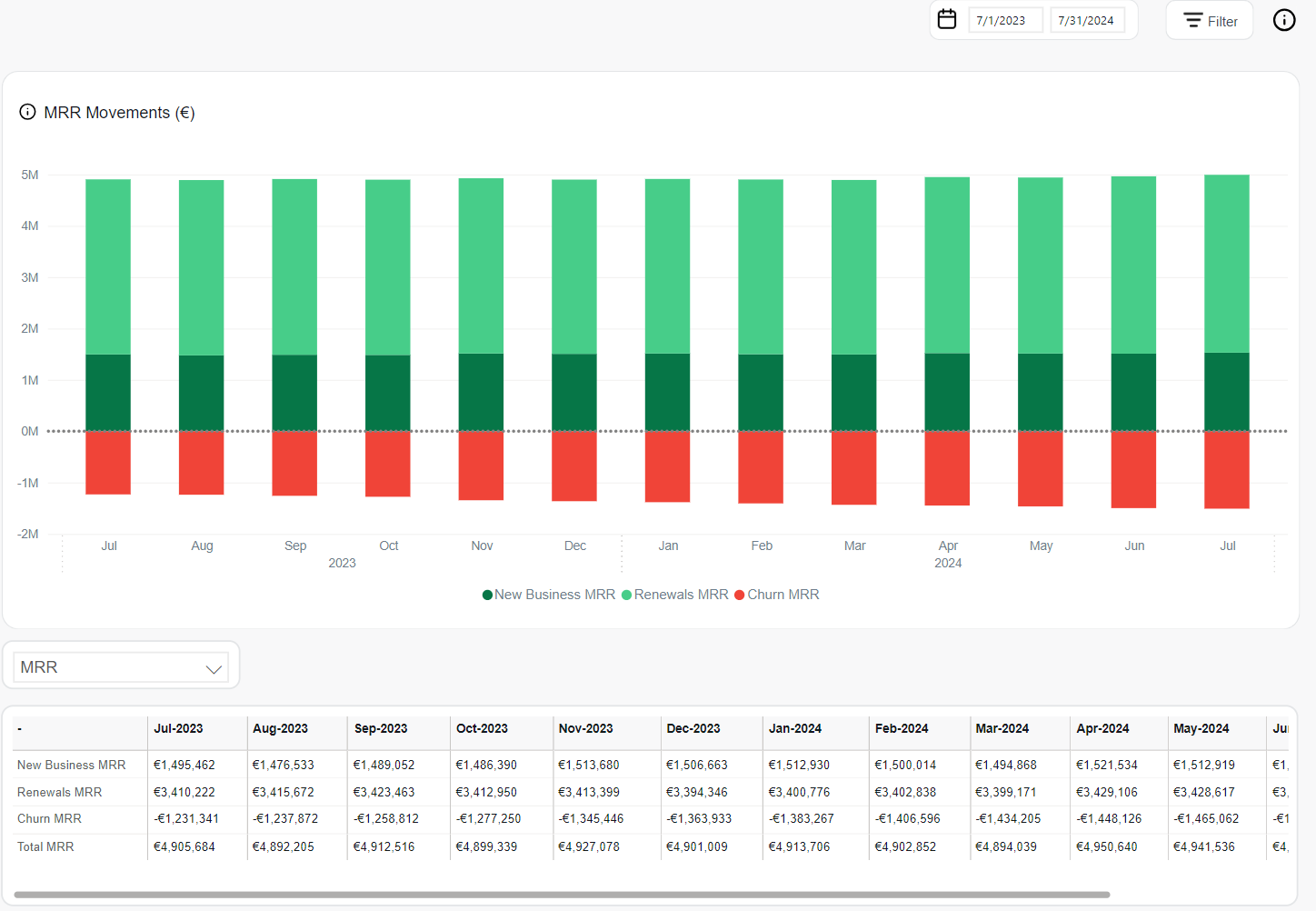Click cell value -€1,383,267
The height and width of the screenshot is (911, 1316).
pyautogui.click(x=801, y=818)
